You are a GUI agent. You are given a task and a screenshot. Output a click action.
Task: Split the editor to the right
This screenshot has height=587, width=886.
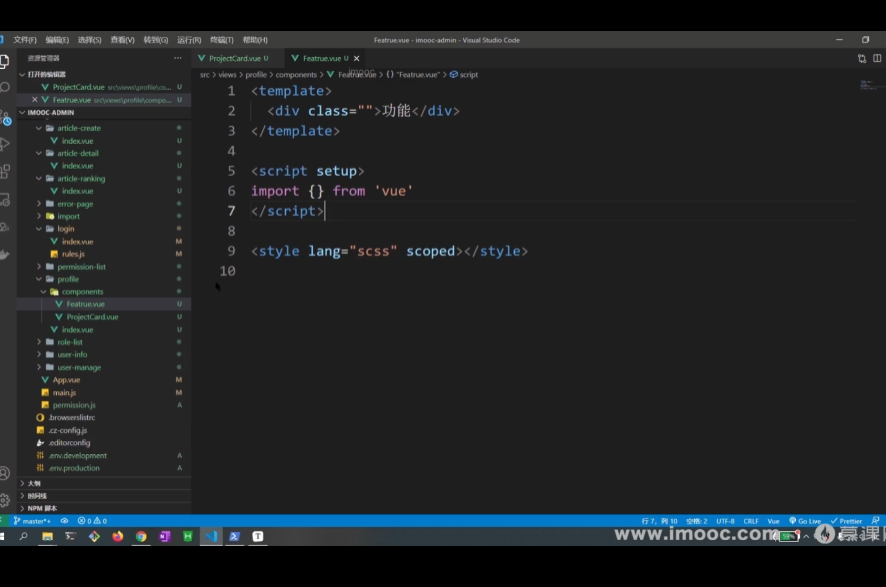[x=877, y=58]
